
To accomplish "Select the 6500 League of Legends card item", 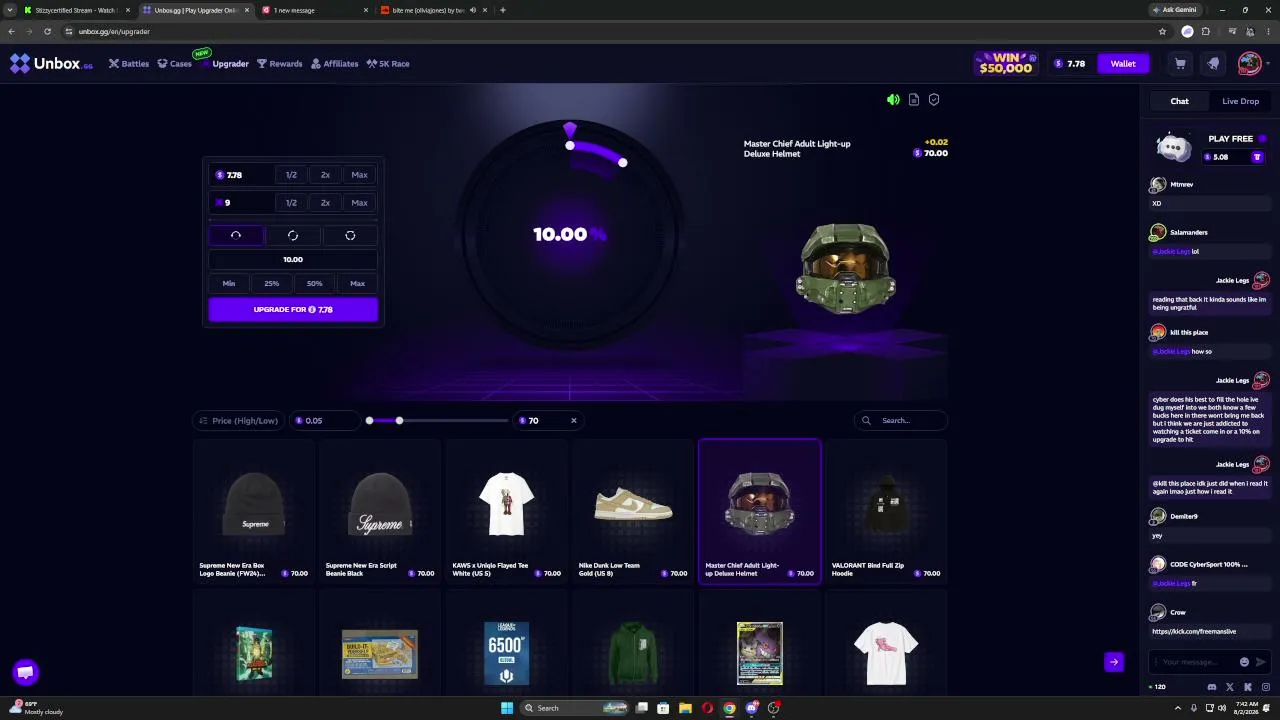I will point(507,643).
